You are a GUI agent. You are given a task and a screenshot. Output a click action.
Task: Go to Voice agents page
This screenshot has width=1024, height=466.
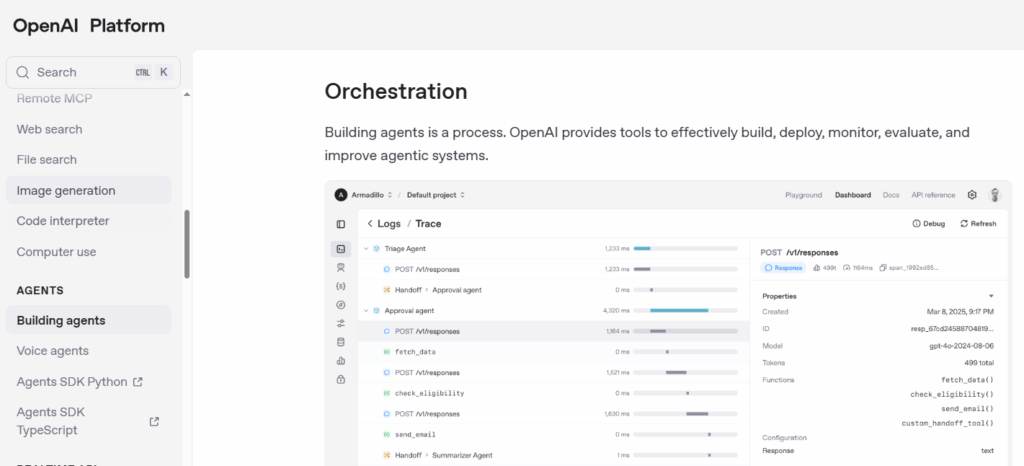(x=53, y=351)
